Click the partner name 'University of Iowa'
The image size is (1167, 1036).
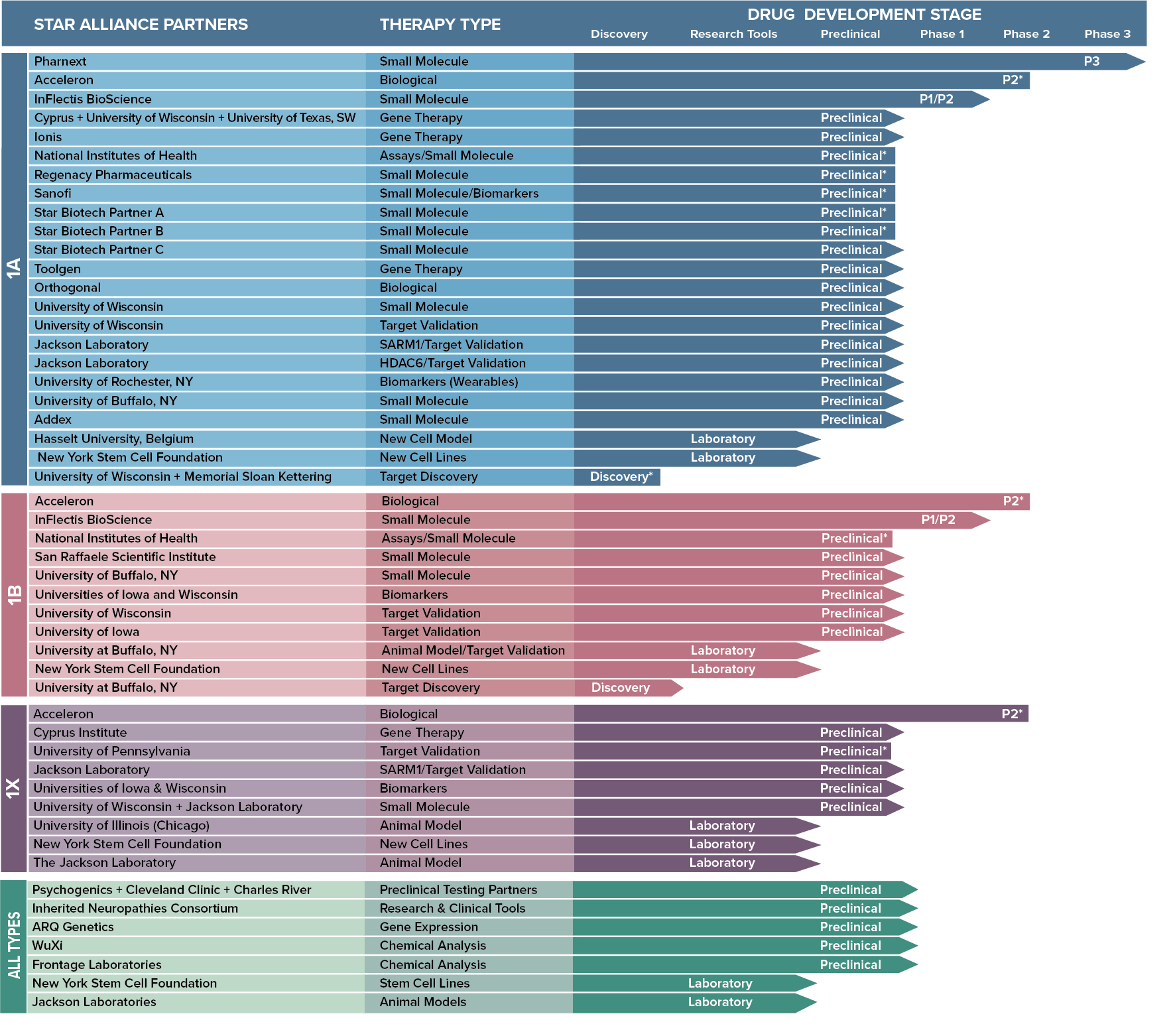[x=88, y=632]
